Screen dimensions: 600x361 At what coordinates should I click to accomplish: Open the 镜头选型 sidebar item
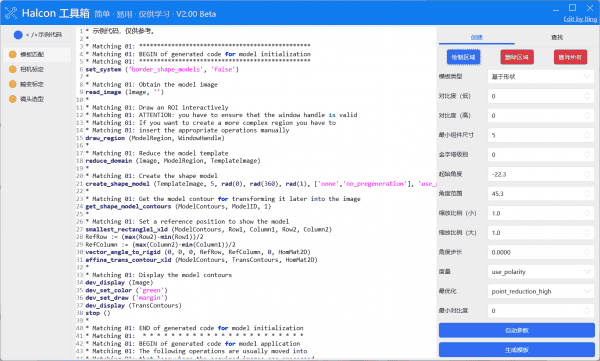pyautogui.click(x=38, y=99)
